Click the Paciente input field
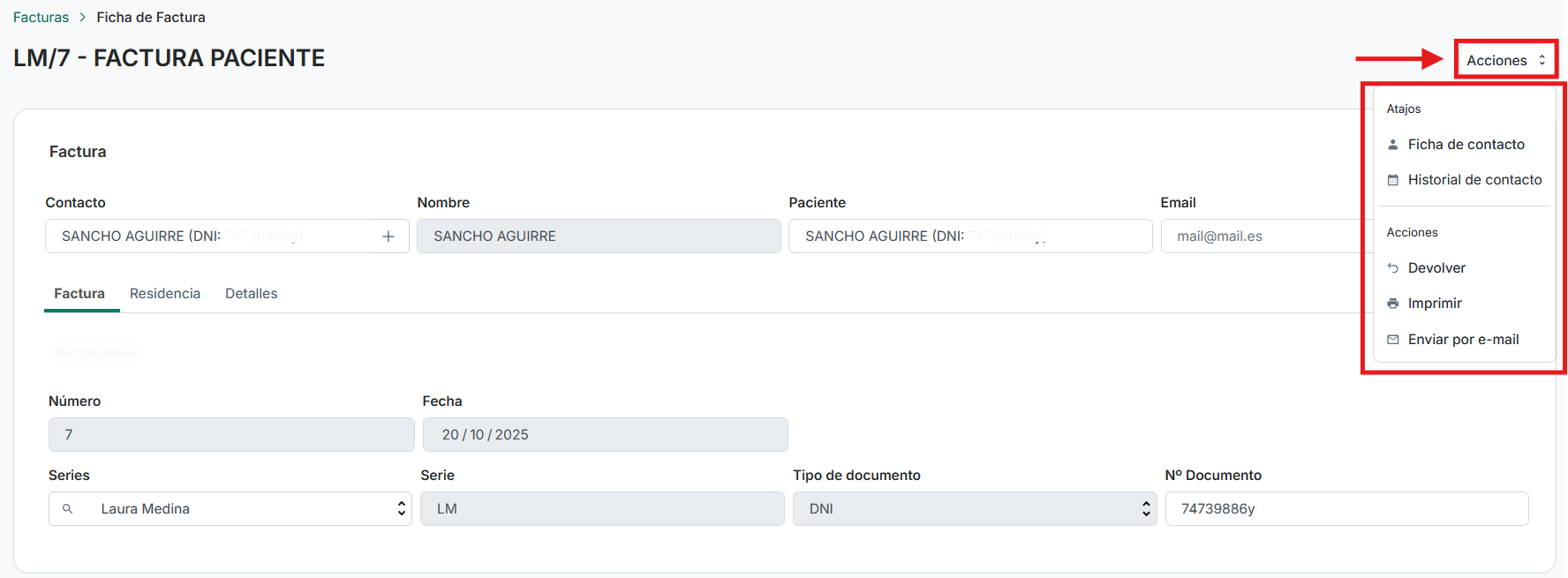Viewport: 1568px width, 578px height. tap(969, 236)
